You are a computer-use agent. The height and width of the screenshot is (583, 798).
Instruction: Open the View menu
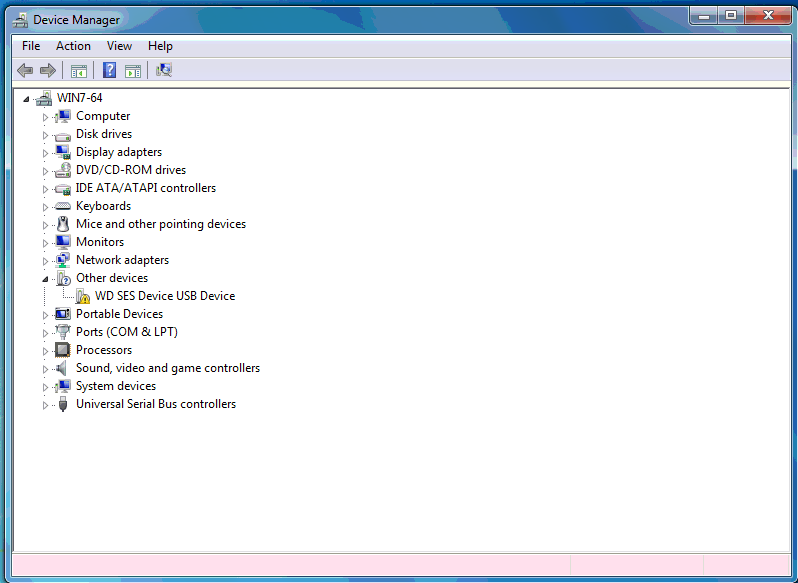point(119,46)
